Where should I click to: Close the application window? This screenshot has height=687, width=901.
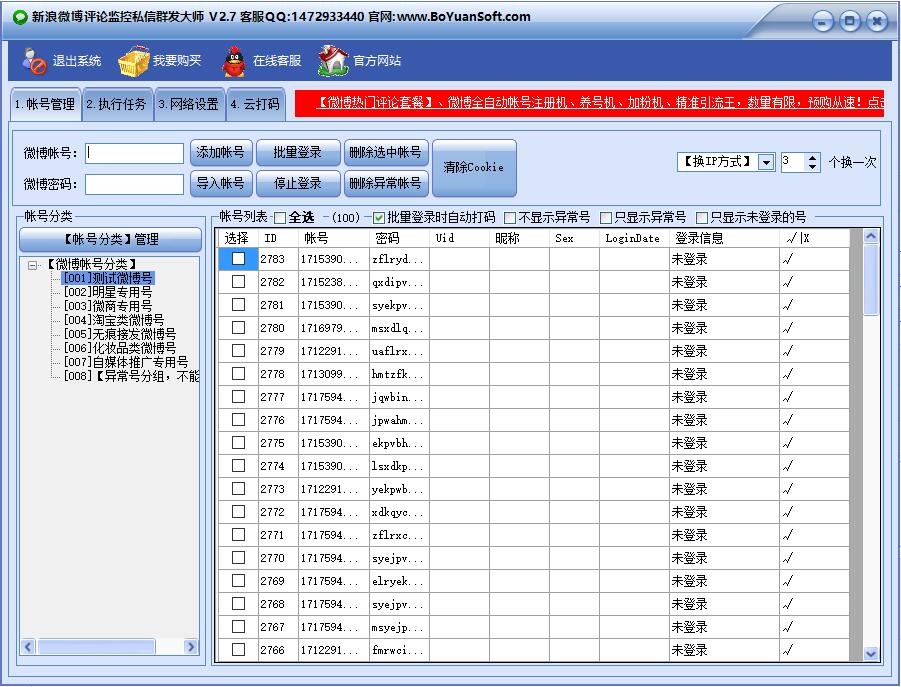pos(877,22)
